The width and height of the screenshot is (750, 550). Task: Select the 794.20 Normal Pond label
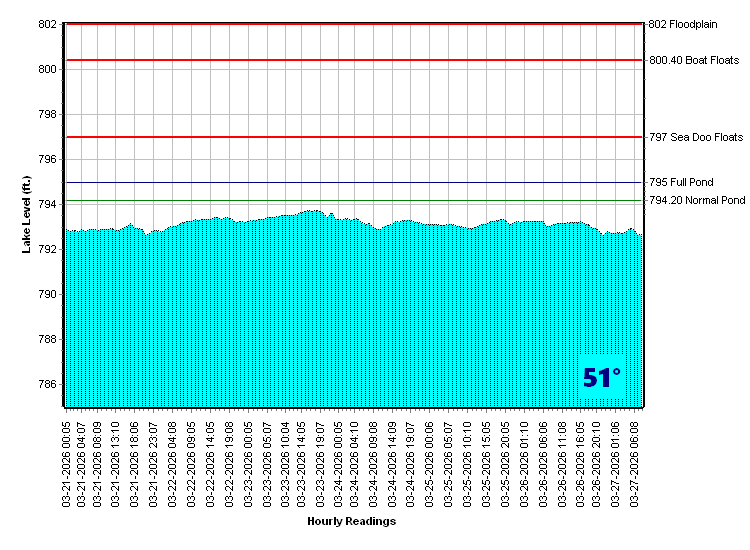[x=697, y=201]
